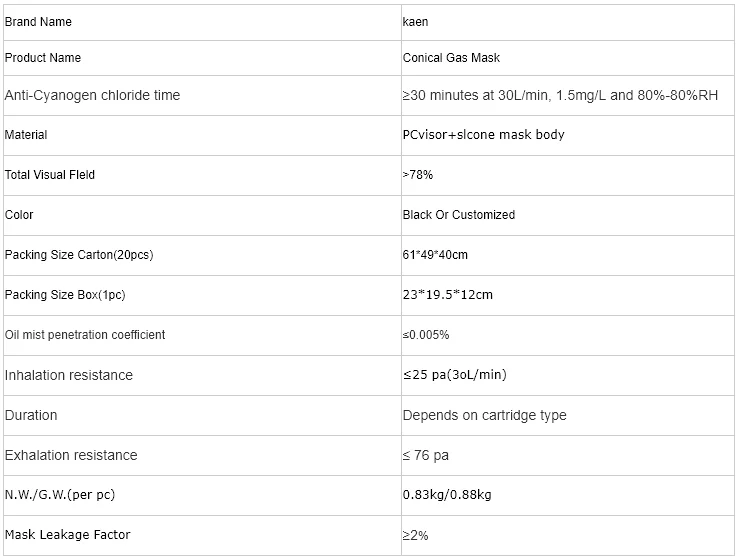Click Black Or Customized color value
This screenshot has width=739, height=560.
[x=459, y=215]
